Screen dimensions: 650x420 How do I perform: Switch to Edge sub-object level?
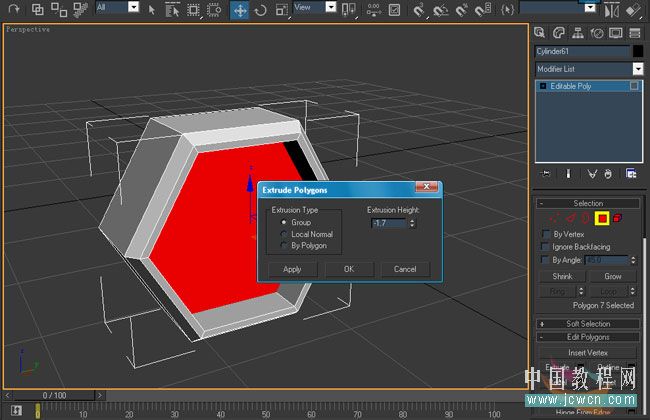pyautogui.click(x=571, y=218)
